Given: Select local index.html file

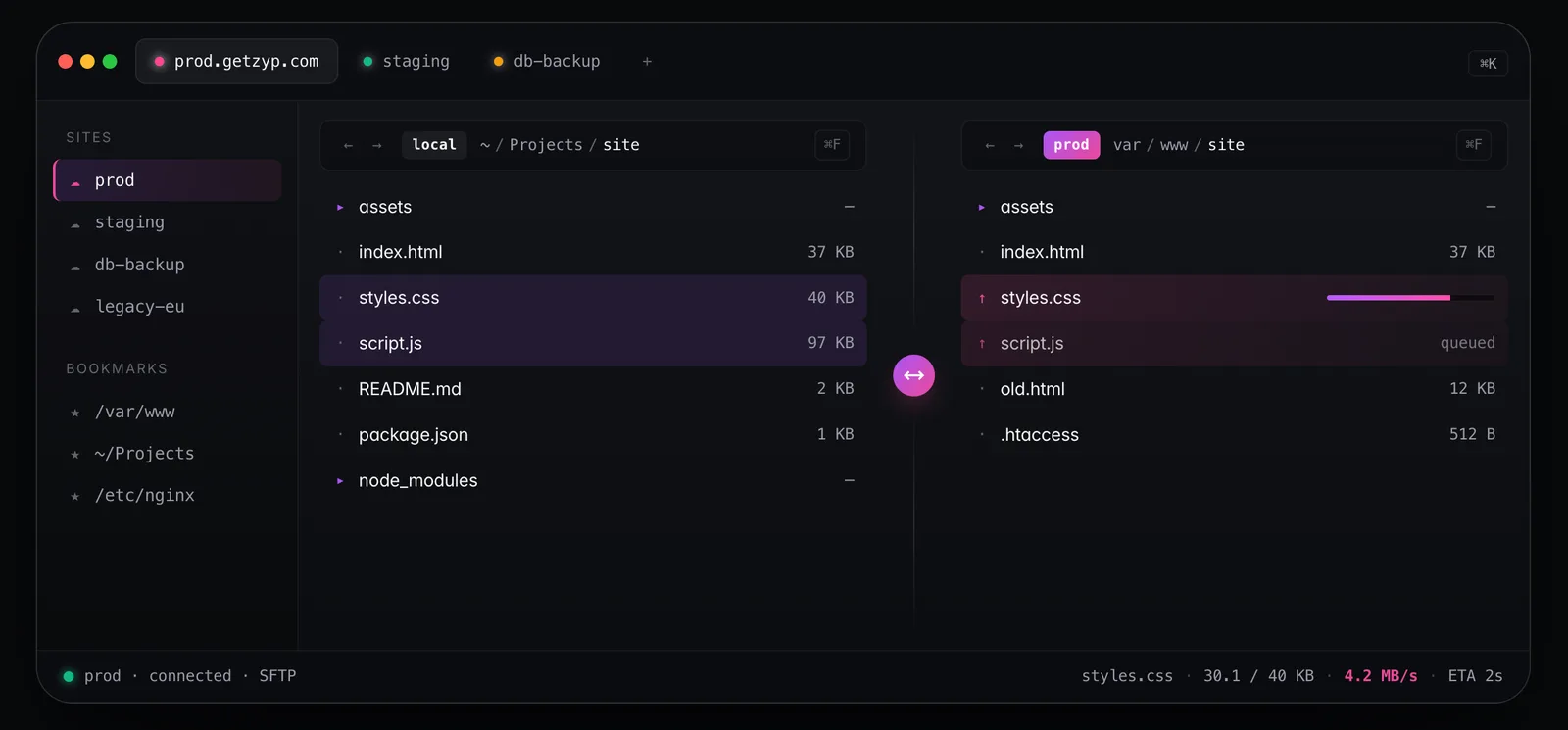Looking at the screenshot, I should click(593, 252).
